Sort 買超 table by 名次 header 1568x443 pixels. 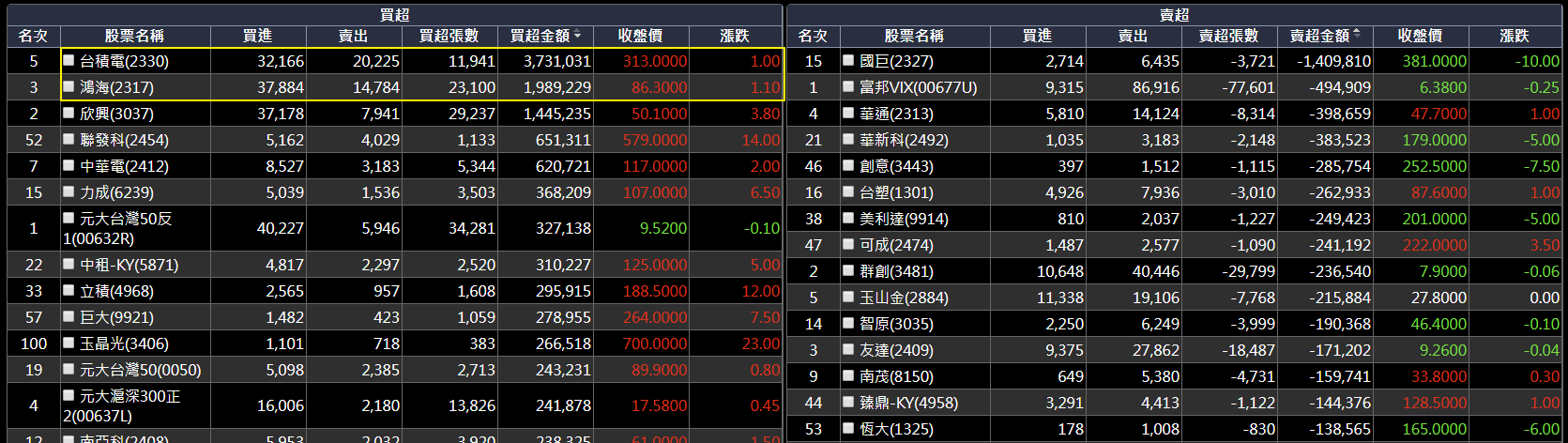click(33, 36)
